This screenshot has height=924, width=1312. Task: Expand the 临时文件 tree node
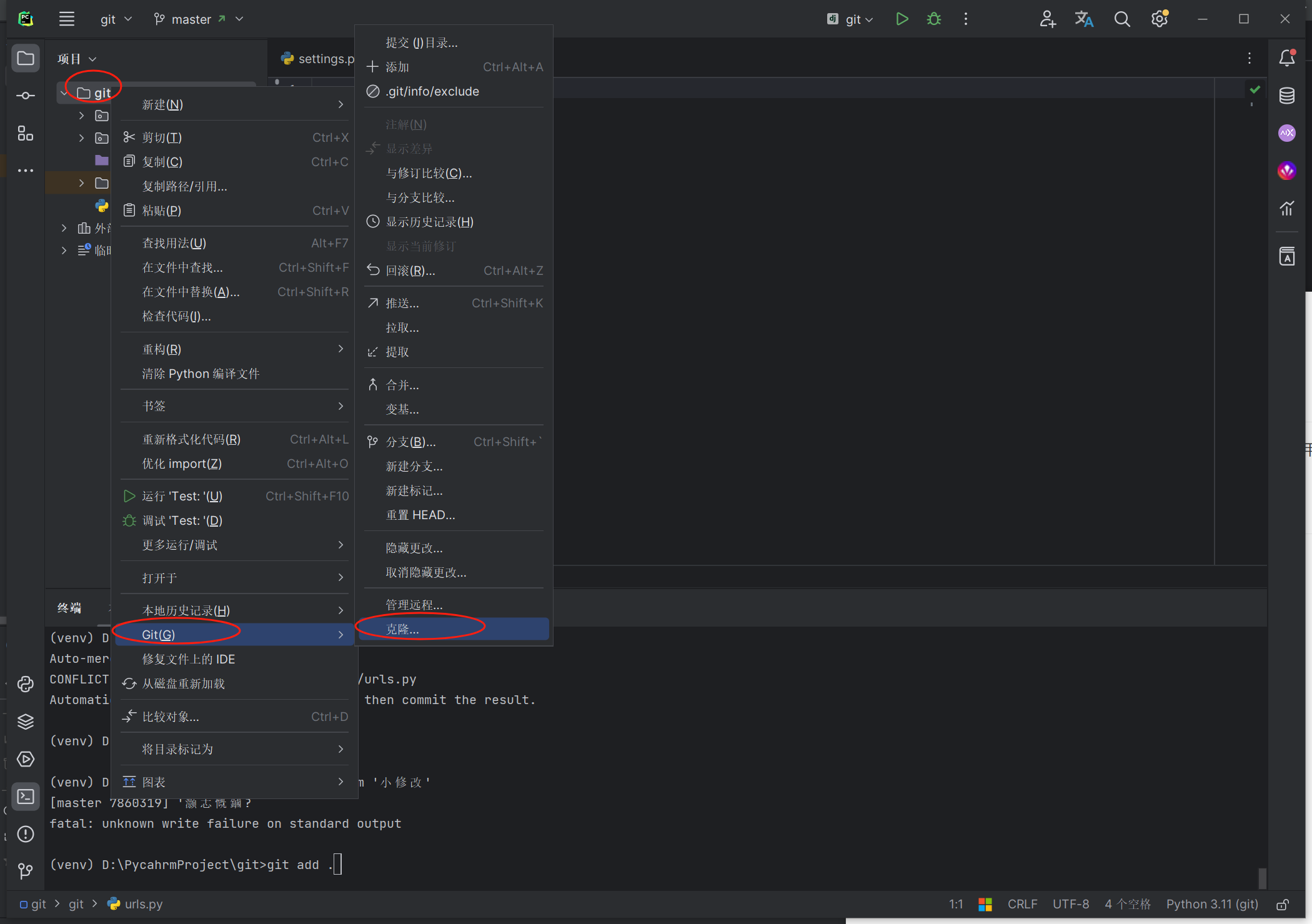pos(64,251)
